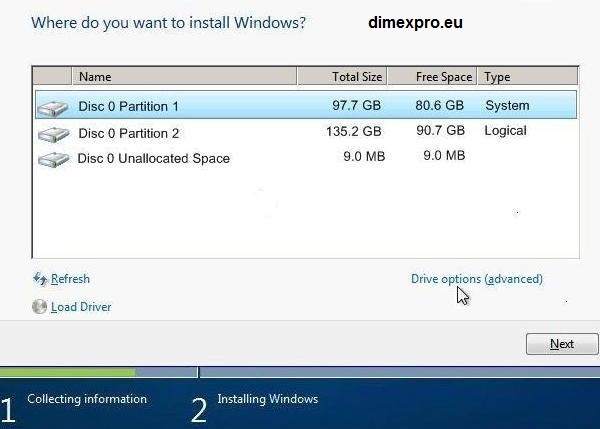600x429 pixels.
Task: Click the 90.7 GB free space value
Action: (x=440, y=130)
